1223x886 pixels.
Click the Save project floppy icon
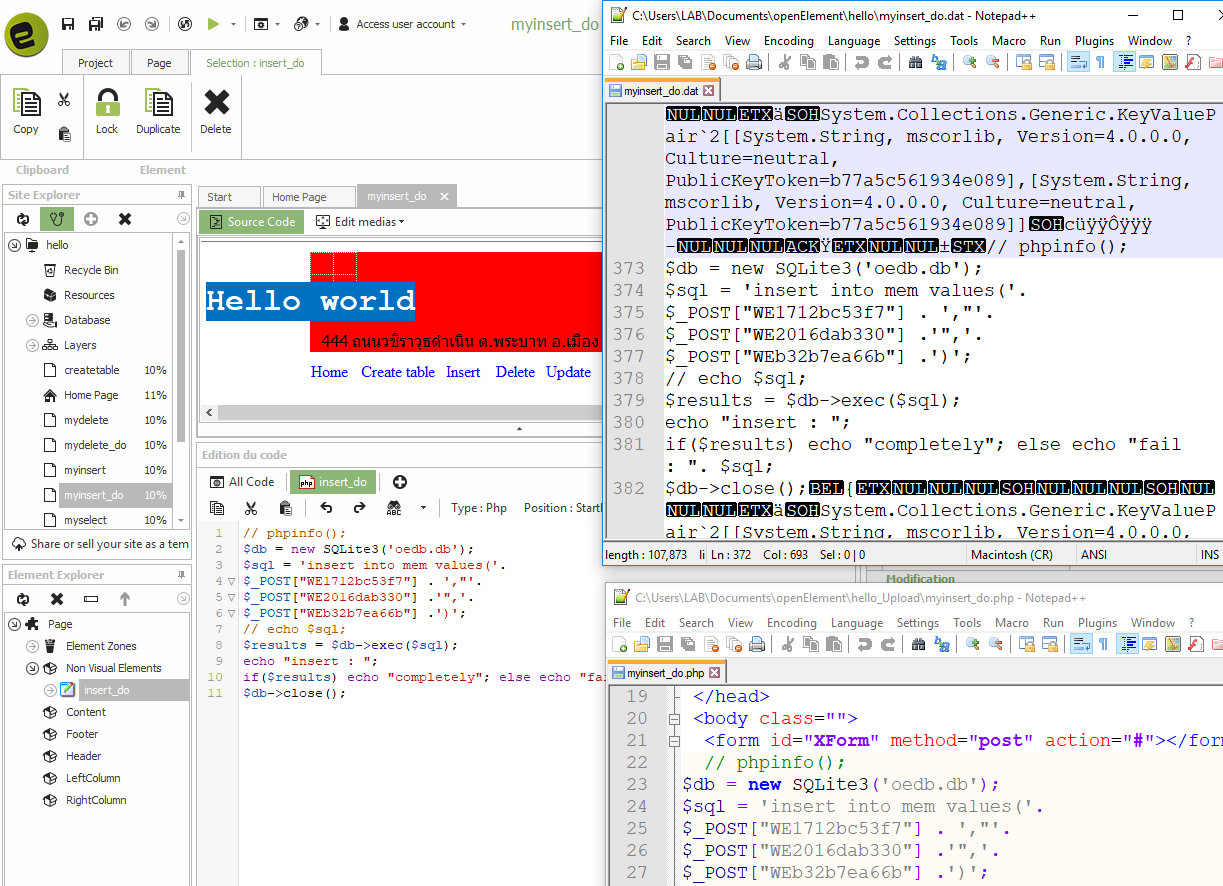tap(68, 24)
